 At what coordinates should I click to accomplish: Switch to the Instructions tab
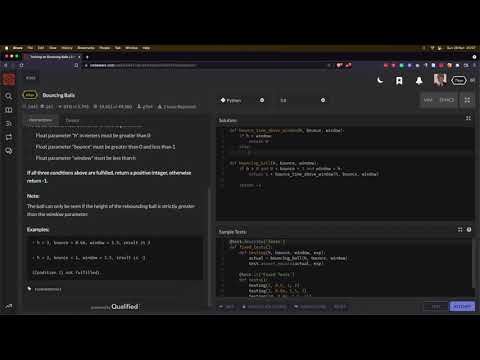click(40, 120)
